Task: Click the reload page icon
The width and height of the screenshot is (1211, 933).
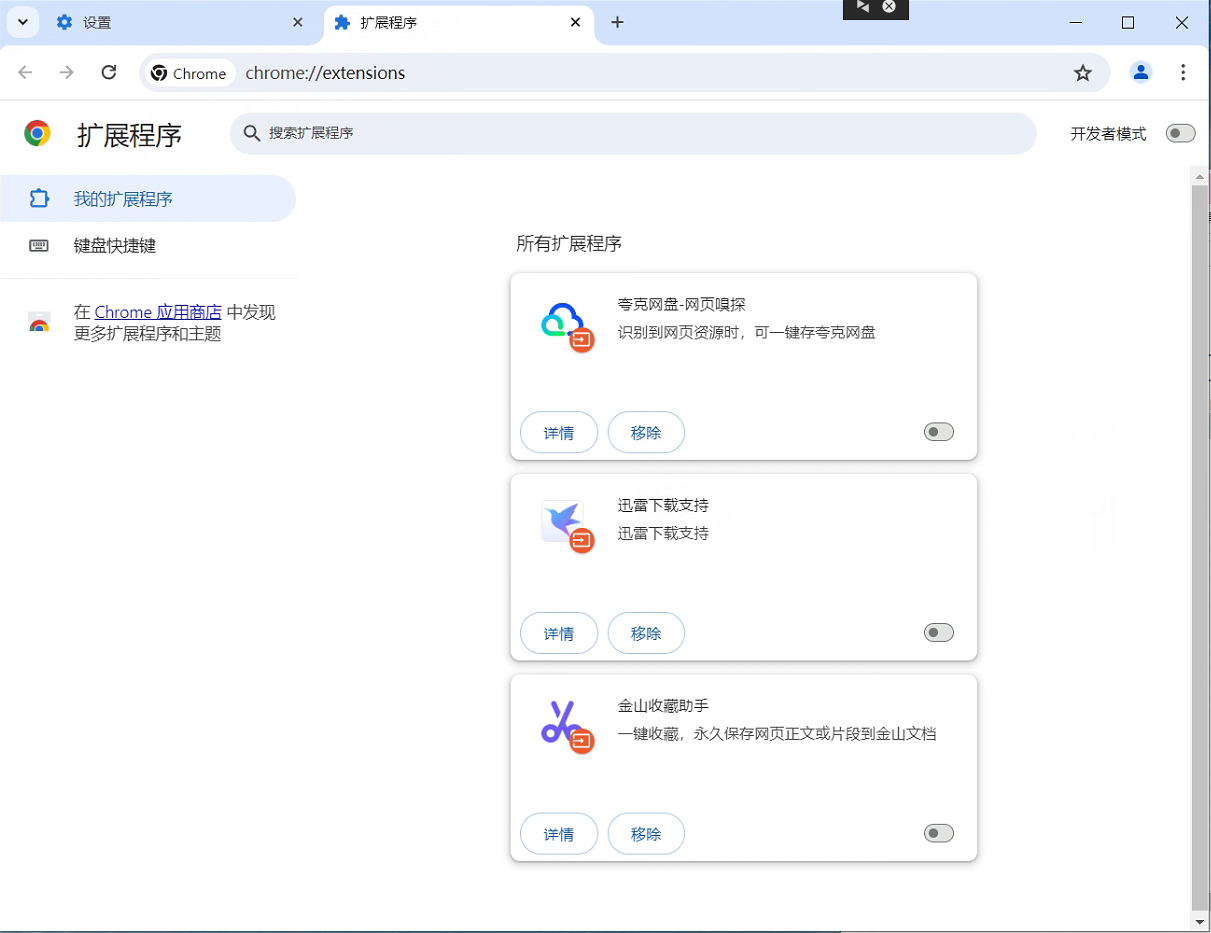Action: 109,72
